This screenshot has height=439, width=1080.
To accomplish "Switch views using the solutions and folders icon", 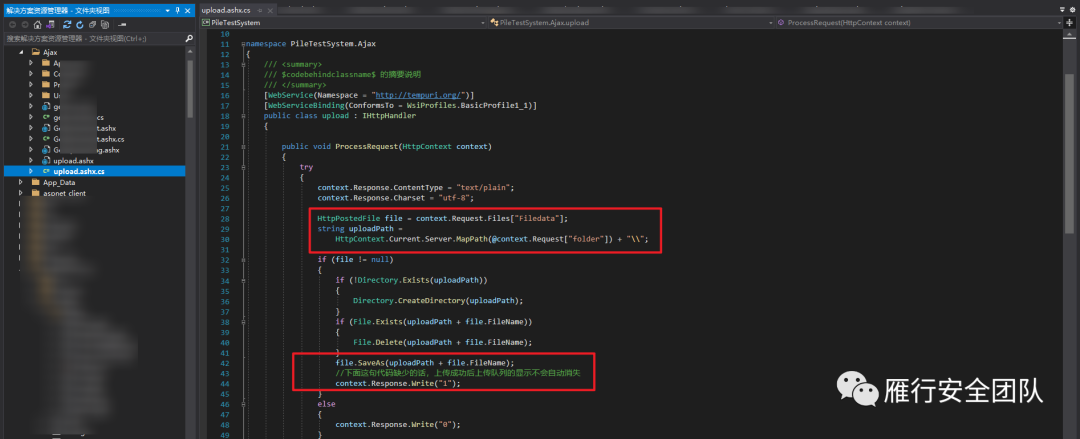I will point(50,24).
